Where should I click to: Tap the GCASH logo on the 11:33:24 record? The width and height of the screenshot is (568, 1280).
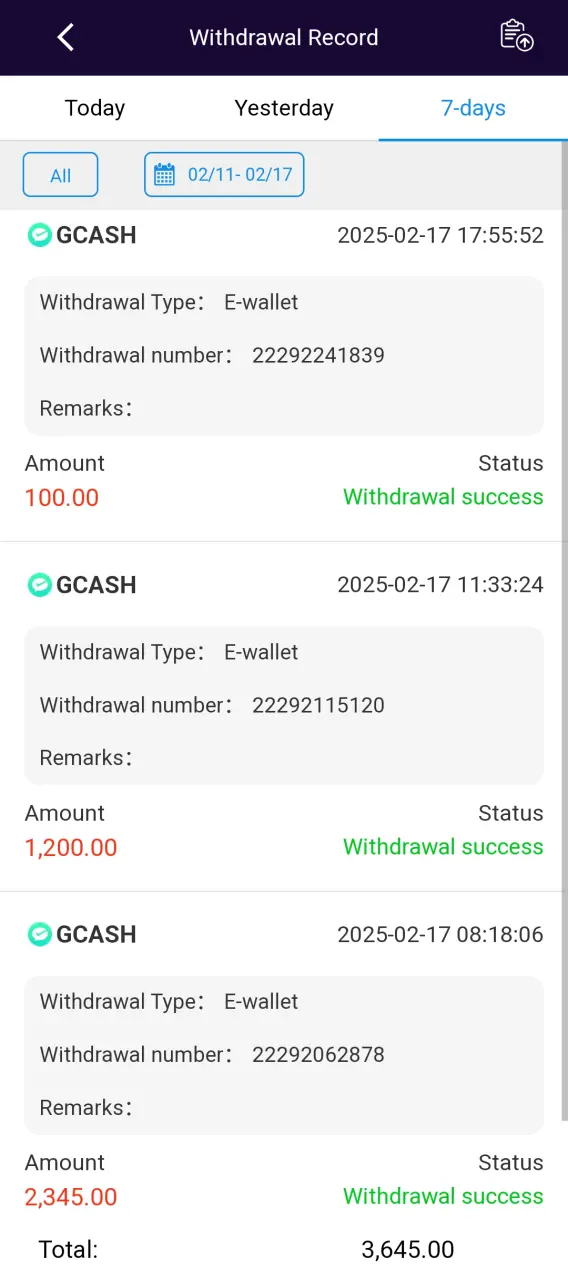[40, 585]
